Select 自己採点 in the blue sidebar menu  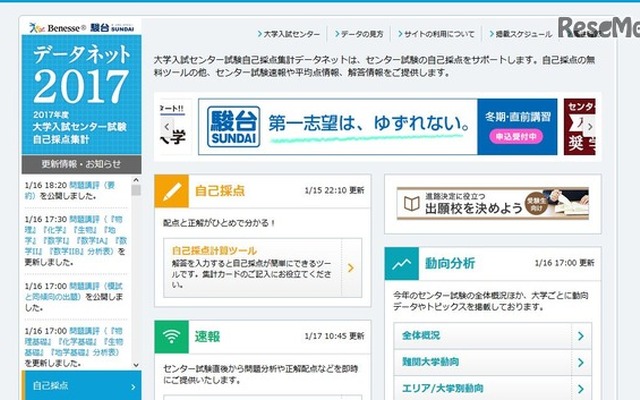82,386
